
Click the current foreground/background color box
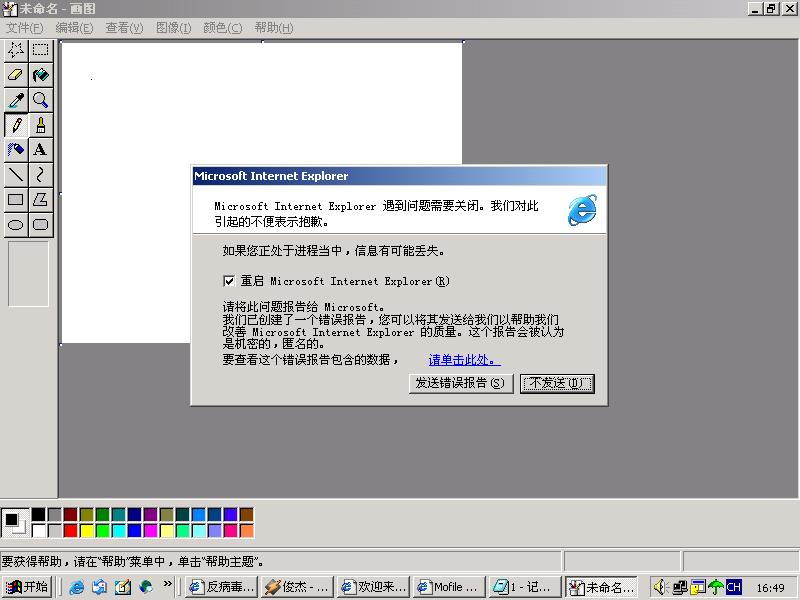[15, 522]
